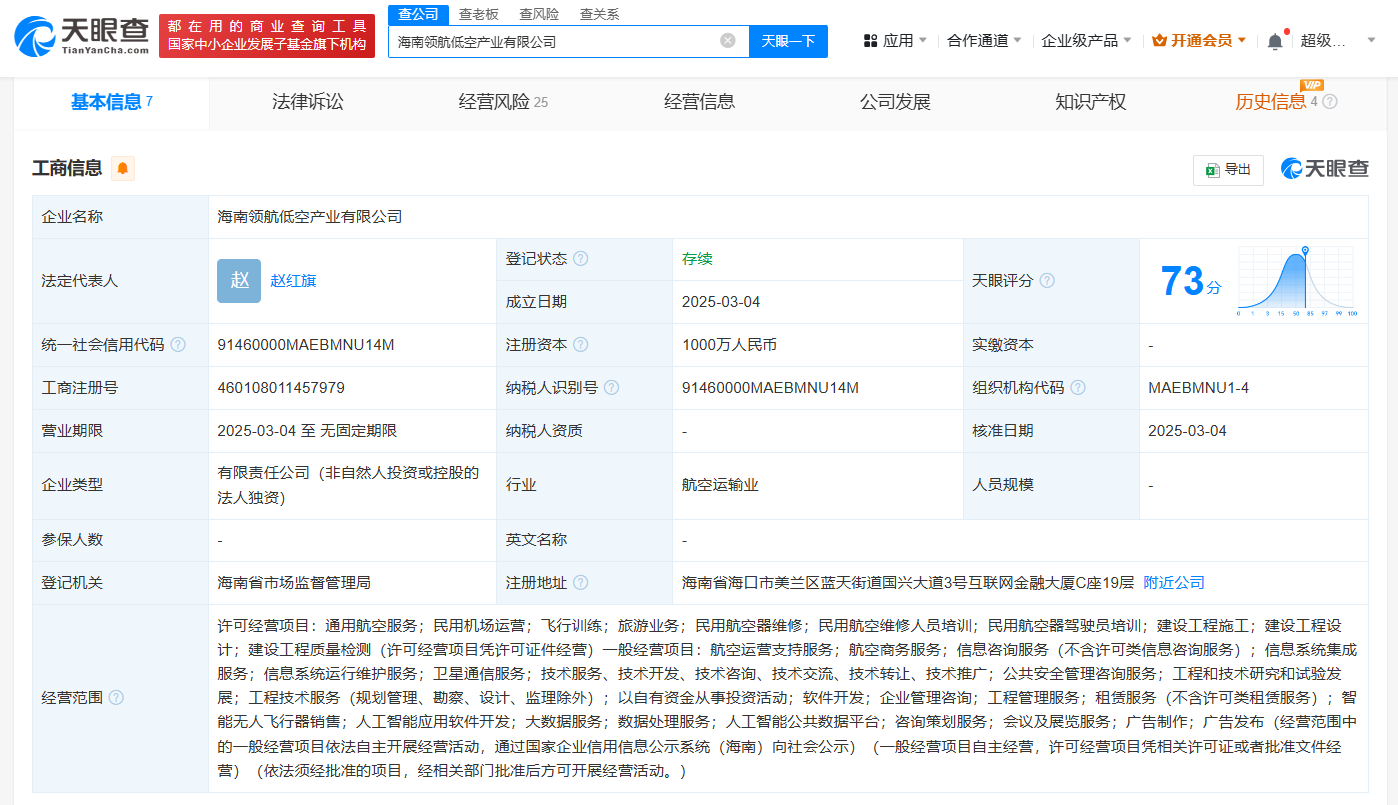Open the 赵红旗 legal representative link
Viewport: 1398px width, 805px height.
[293, 281]
